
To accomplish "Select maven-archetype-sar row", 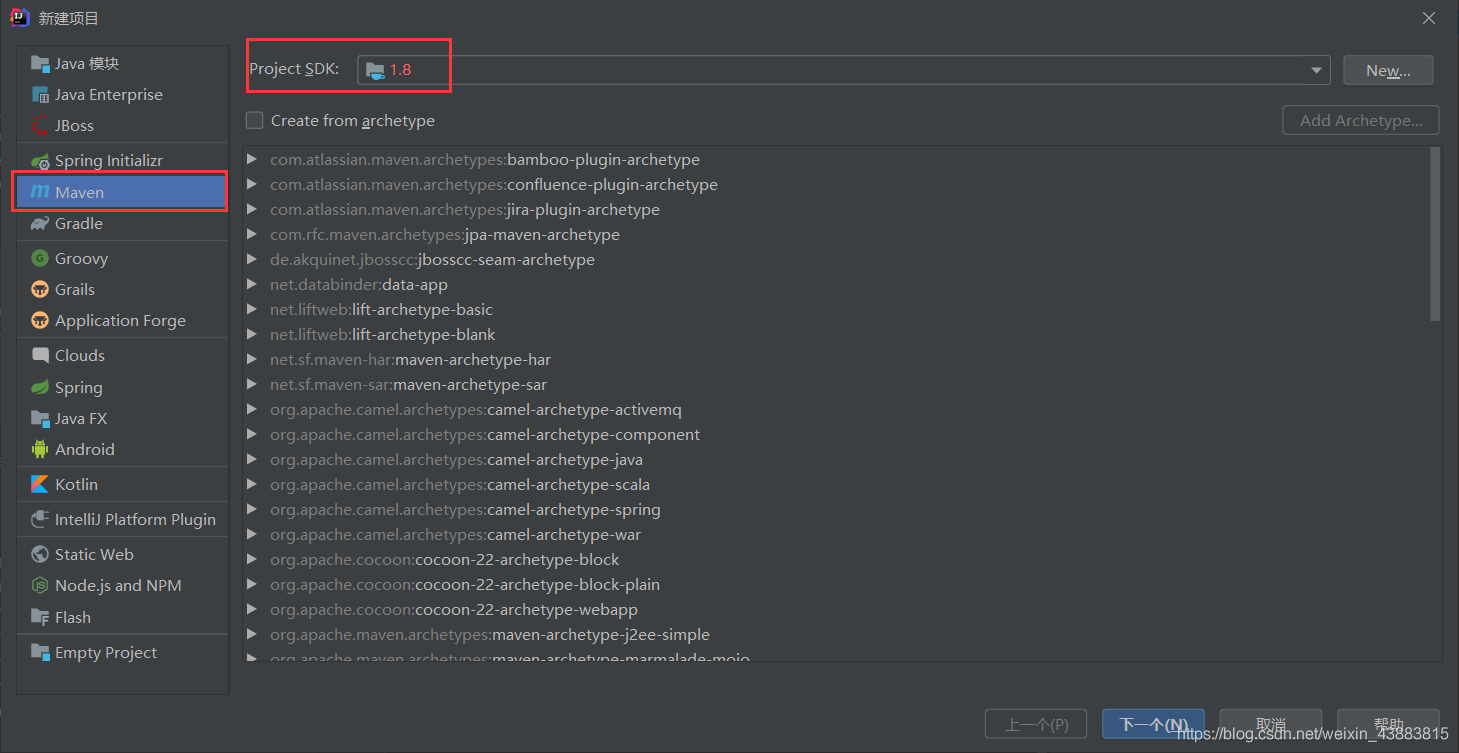I will tap(835, 385).
